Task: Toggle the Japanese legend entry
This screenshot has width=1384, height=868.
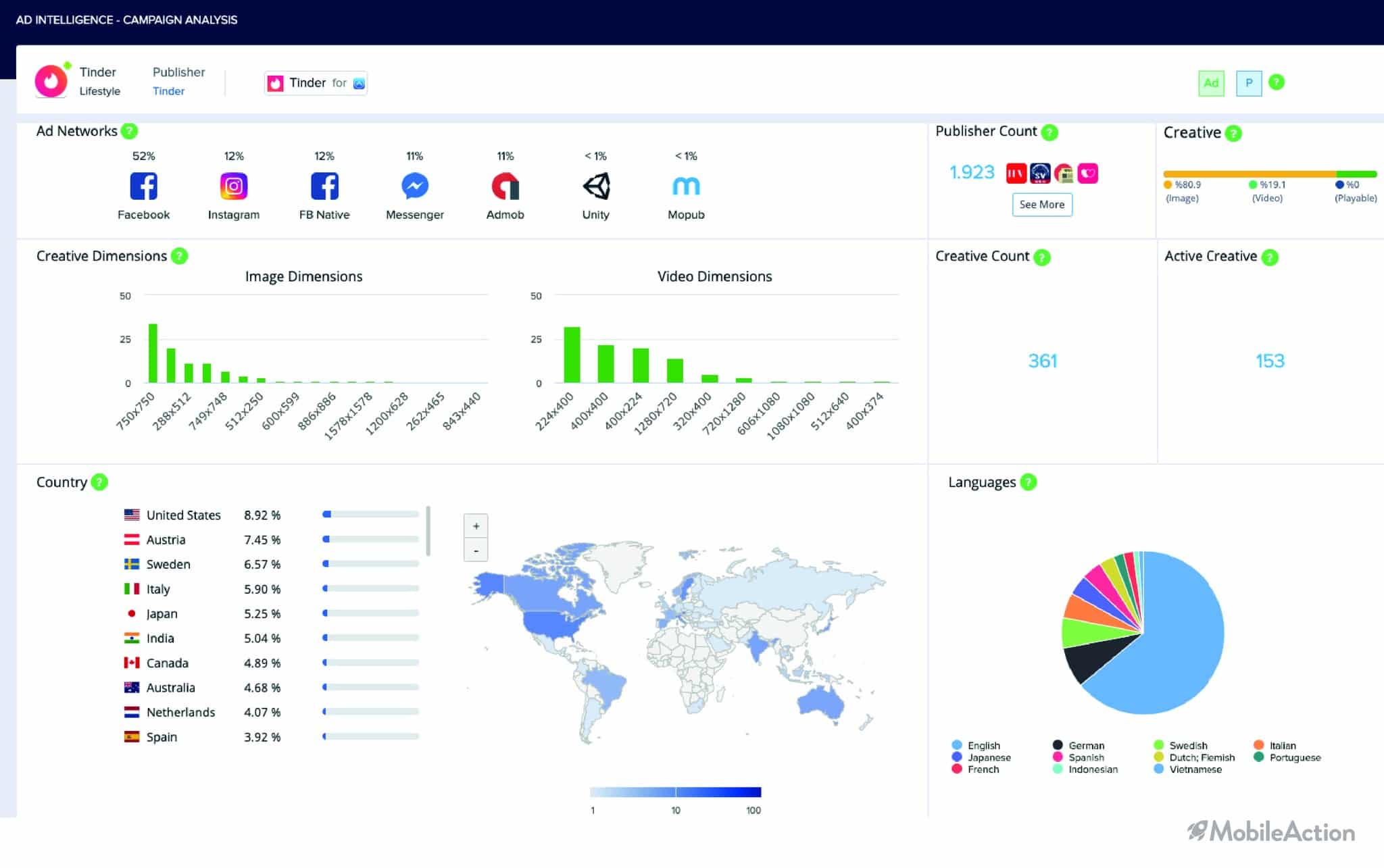Action: tap(981, 757)
